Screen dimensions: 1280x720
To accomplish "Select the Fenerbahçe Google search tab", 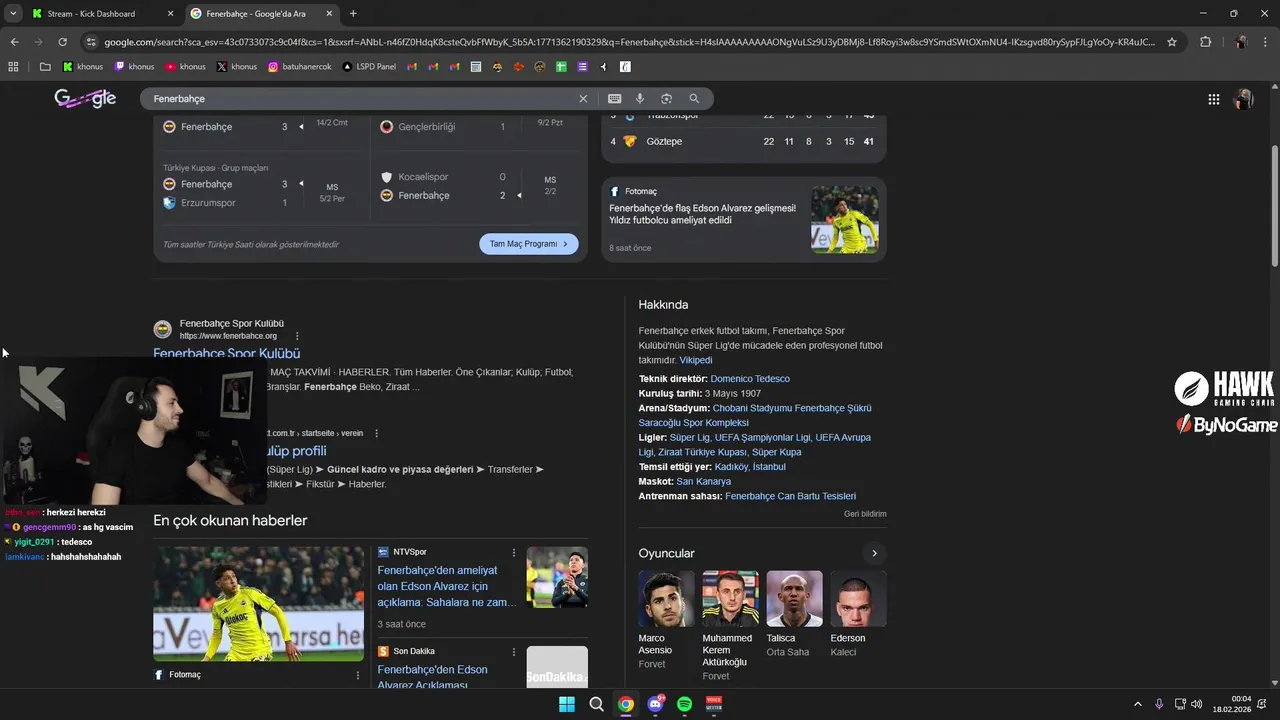I will [x=256, y=13].
